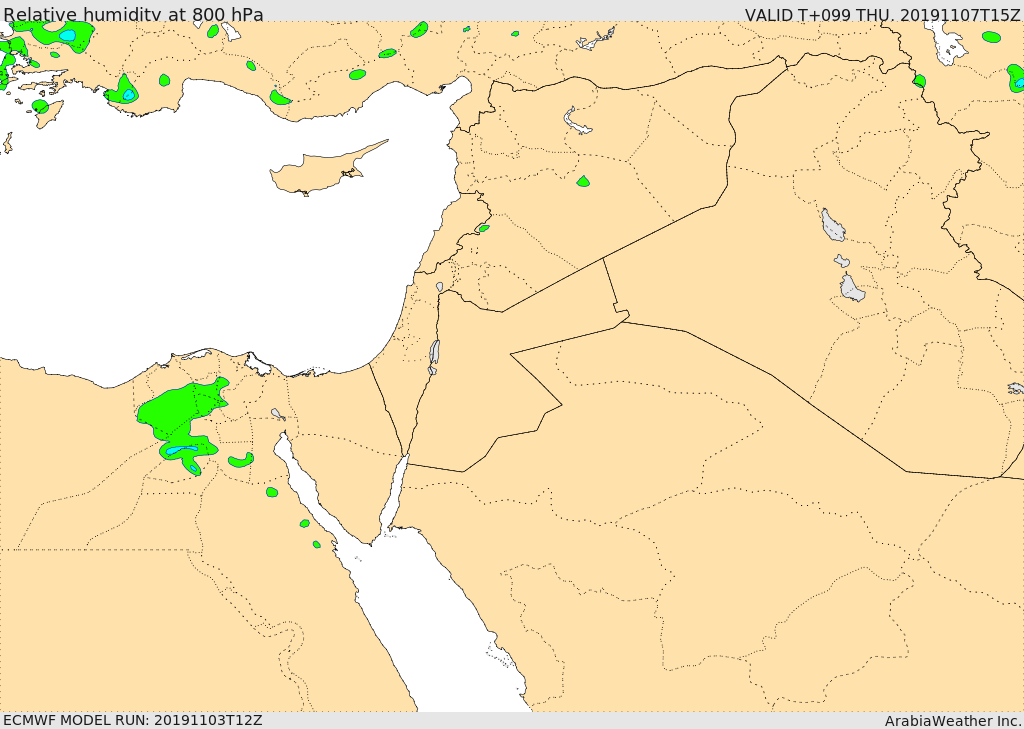Click the 'ArabiaWeather Inc' credit text
The width and height of the screenshot is (1024, 729).
tap(953, 721)
